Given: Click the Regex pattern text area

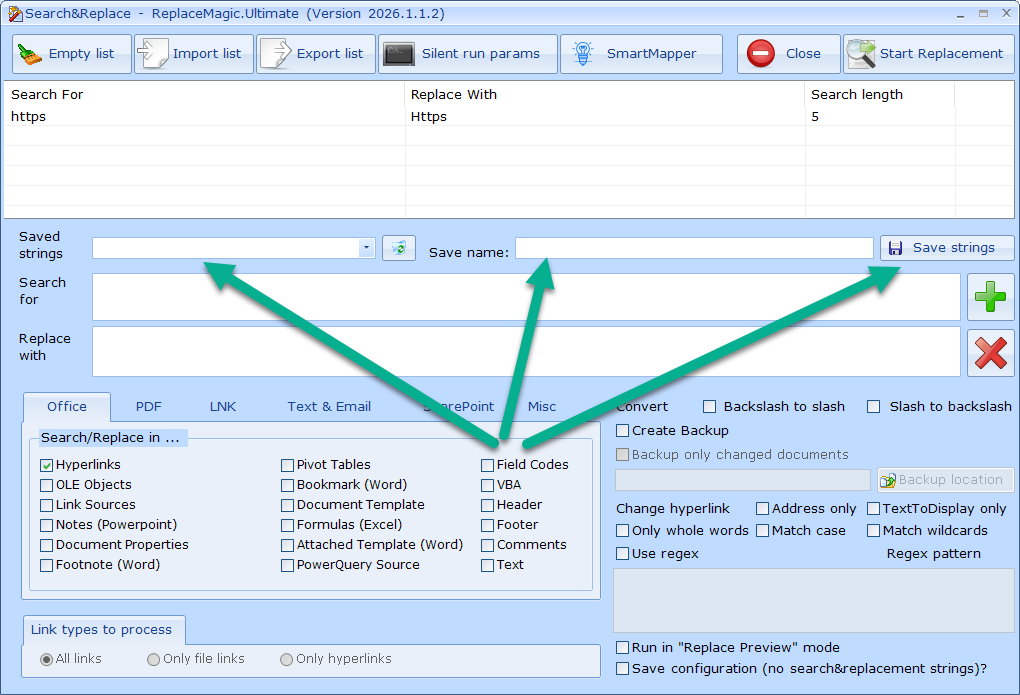Looking at the screenshot, I should [814, 600].
